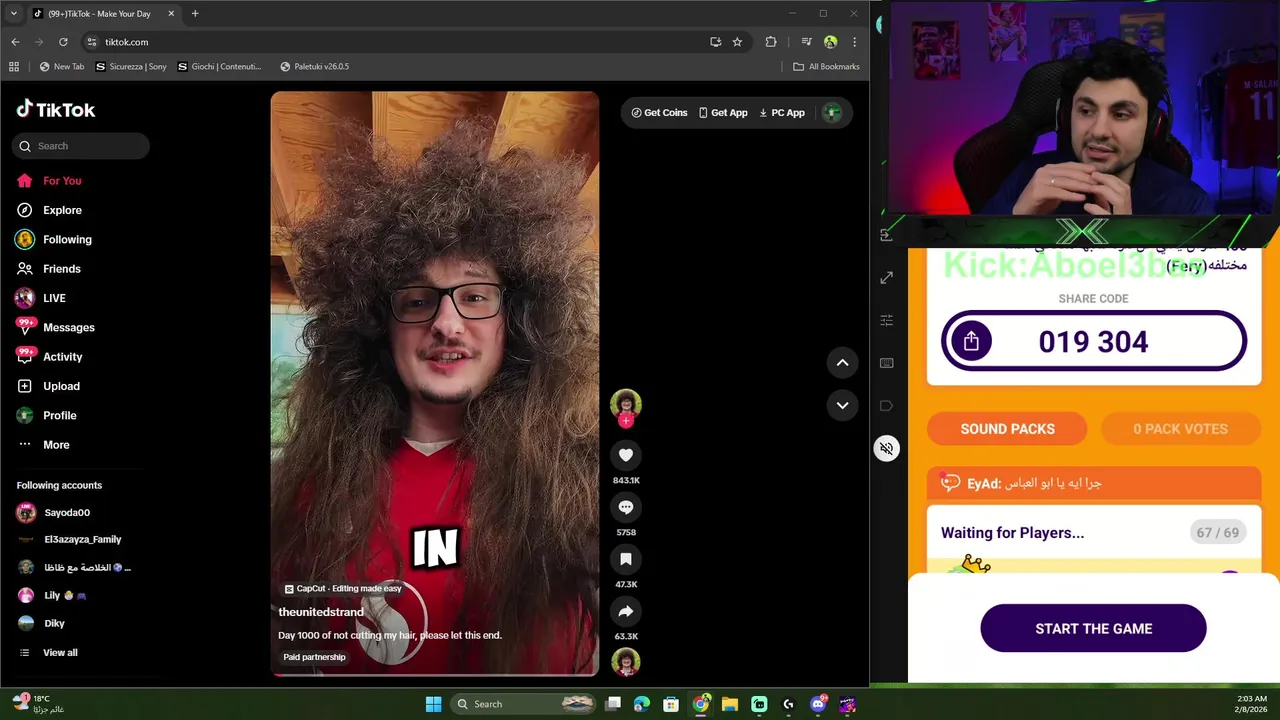The height and width of the screenshot is (720, 1280).
Task: Seek on the video progress bar
Action: 435,675
